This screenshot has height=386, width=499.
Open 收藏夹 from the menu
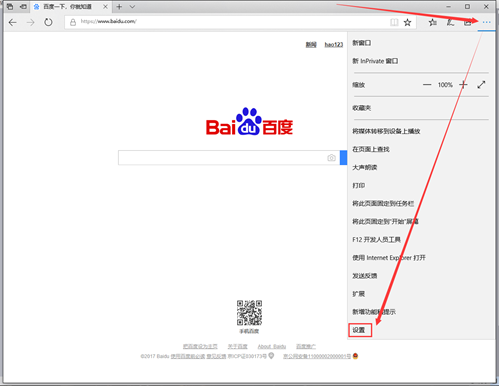[362, 108]
